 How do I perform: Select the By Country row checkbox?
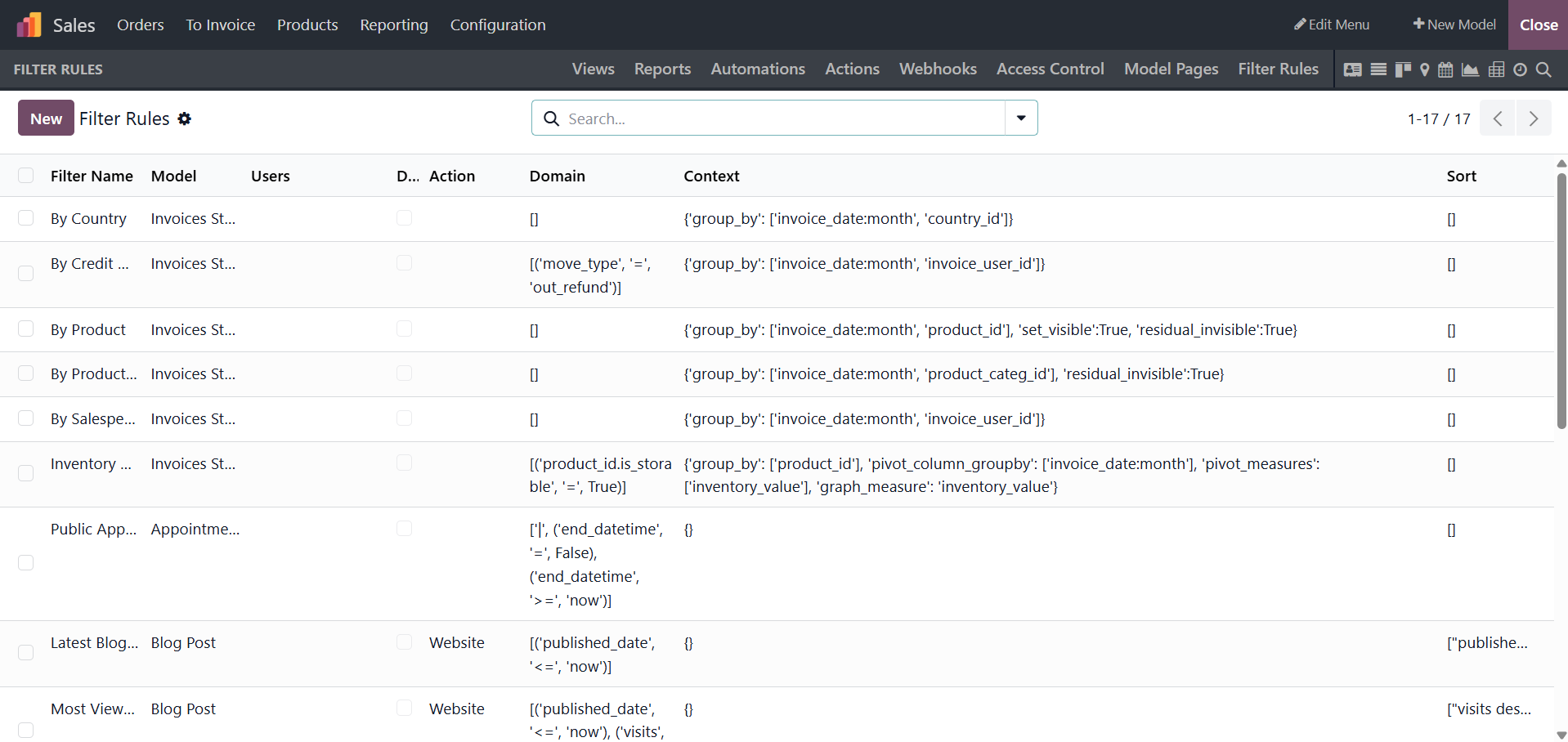coord(26,218)
